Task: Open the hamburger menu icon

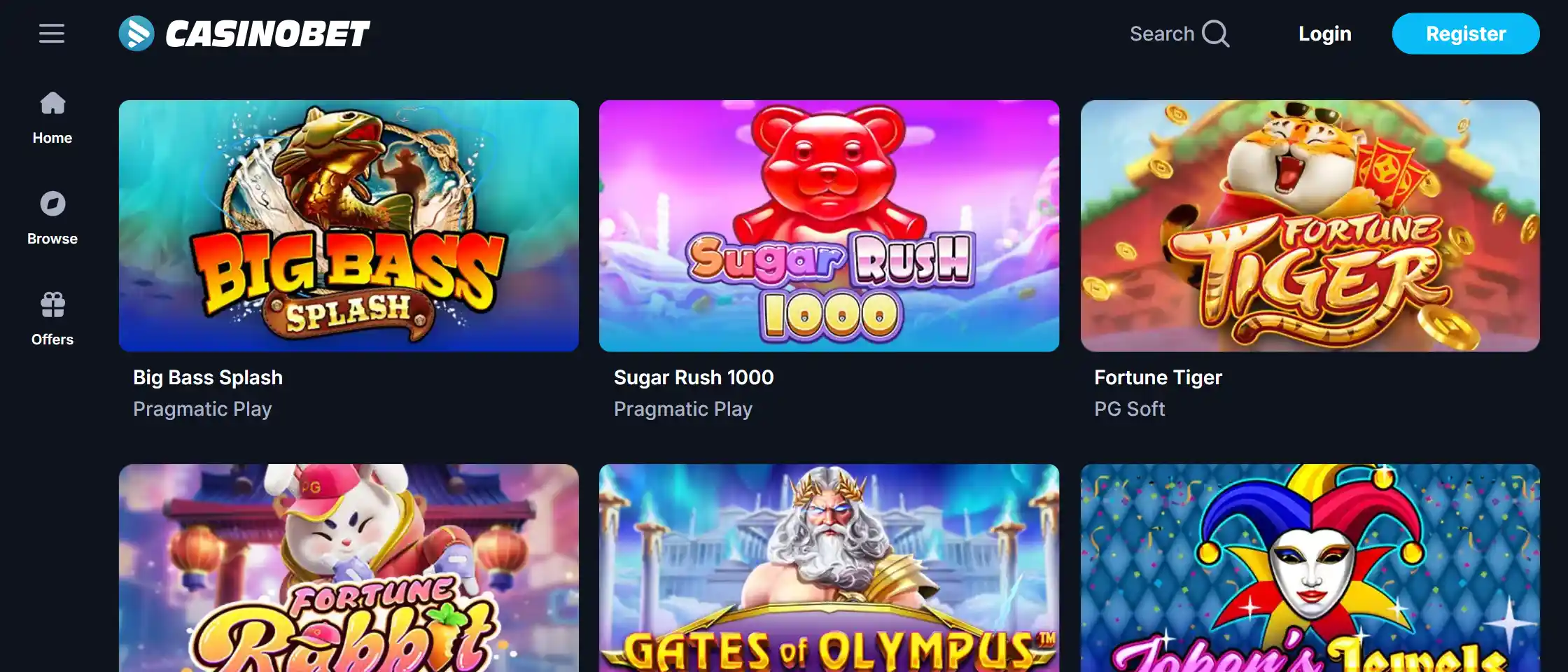Action: pyautogui.click(x=52, y=33)
